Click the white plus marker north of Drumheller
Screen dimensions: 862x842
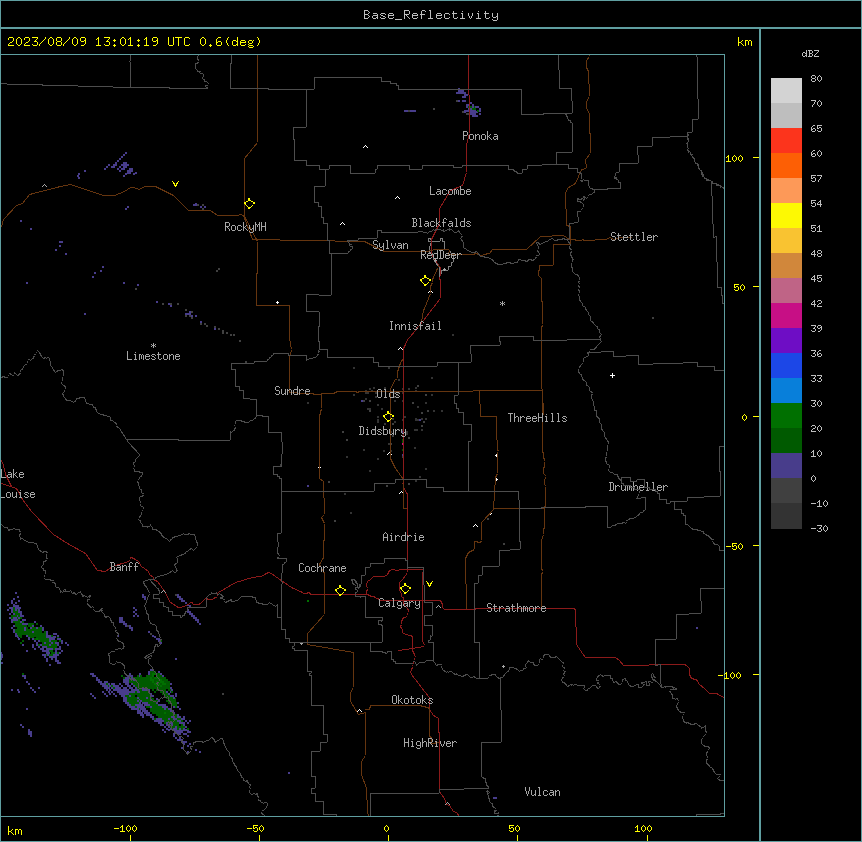point(612,375)
